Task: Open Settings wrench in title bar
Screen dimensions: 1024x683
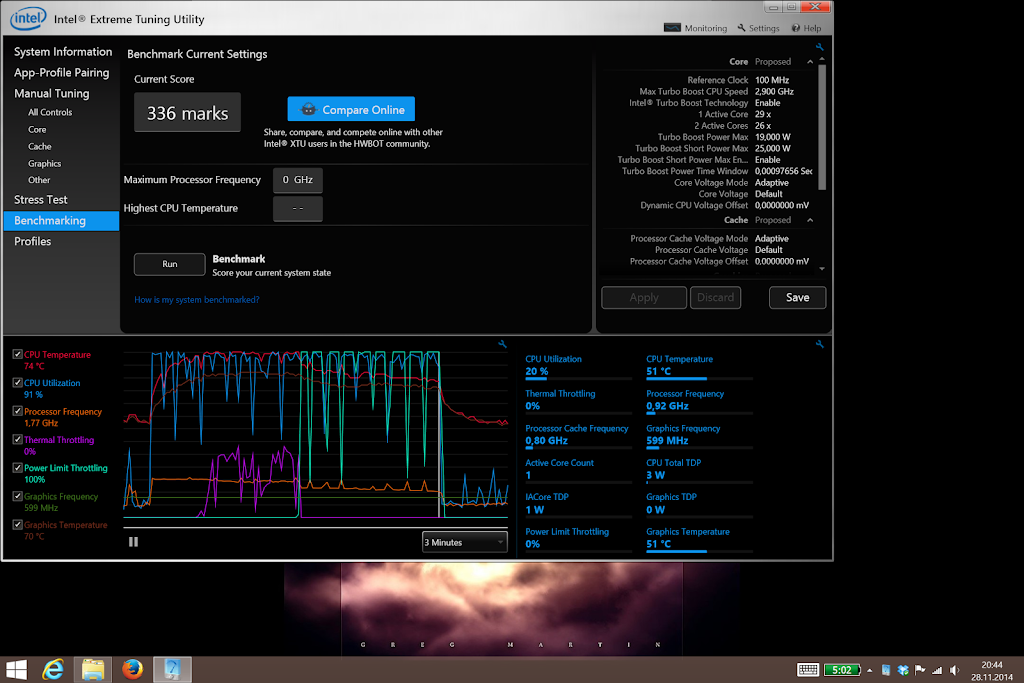Action: [x=741, y=28]
